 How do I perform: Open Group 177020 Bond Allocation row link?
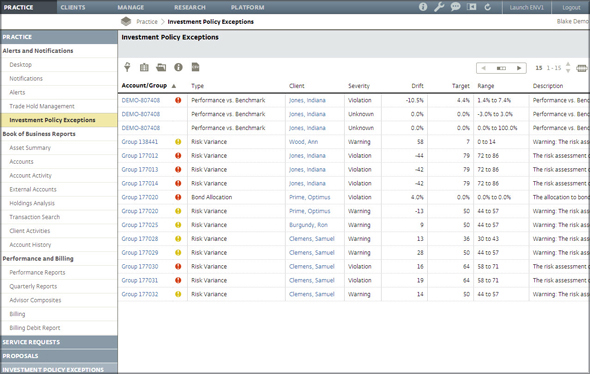pyautogui.click(x=140, y=197)
